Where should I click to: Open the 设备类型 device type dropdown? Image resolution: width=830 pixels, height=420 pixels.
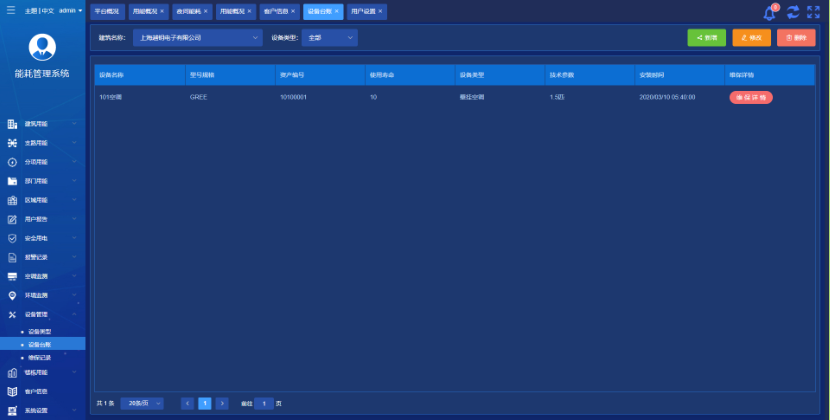click(x=328, y=38)
